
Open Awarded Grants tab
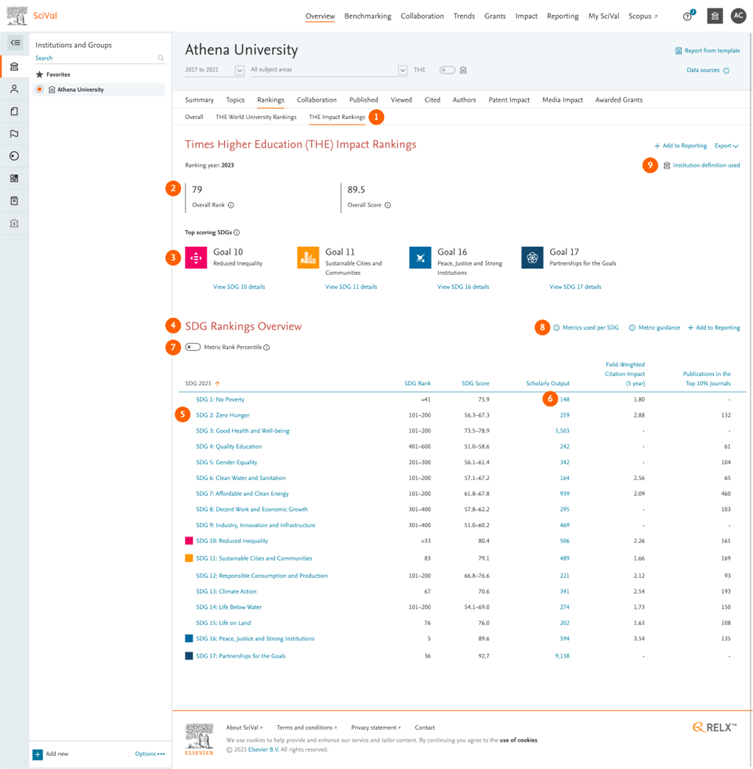coord(619,100)
